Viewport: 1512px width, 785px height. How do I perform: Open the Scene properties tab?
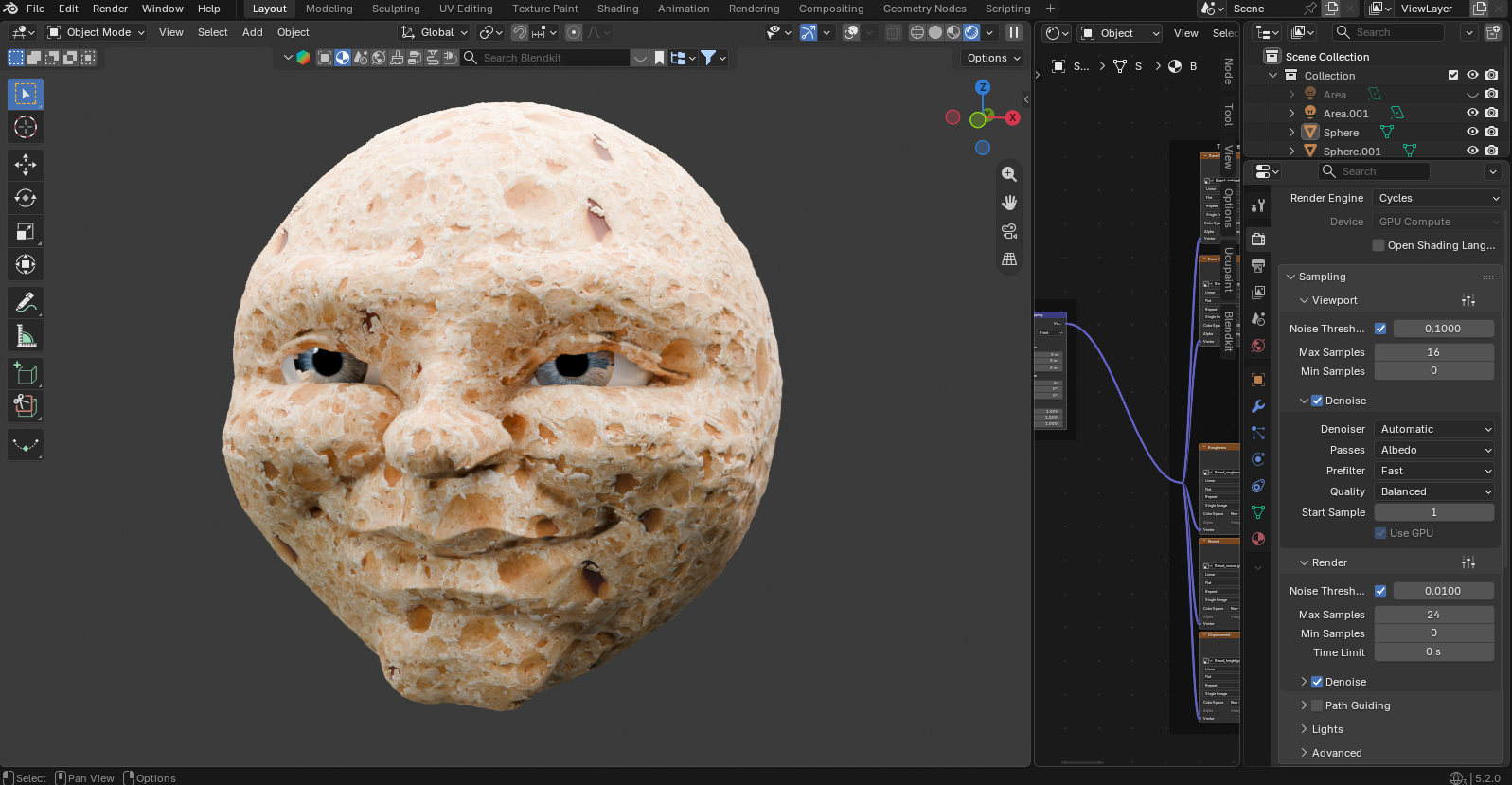click(x=1258, y=319)
